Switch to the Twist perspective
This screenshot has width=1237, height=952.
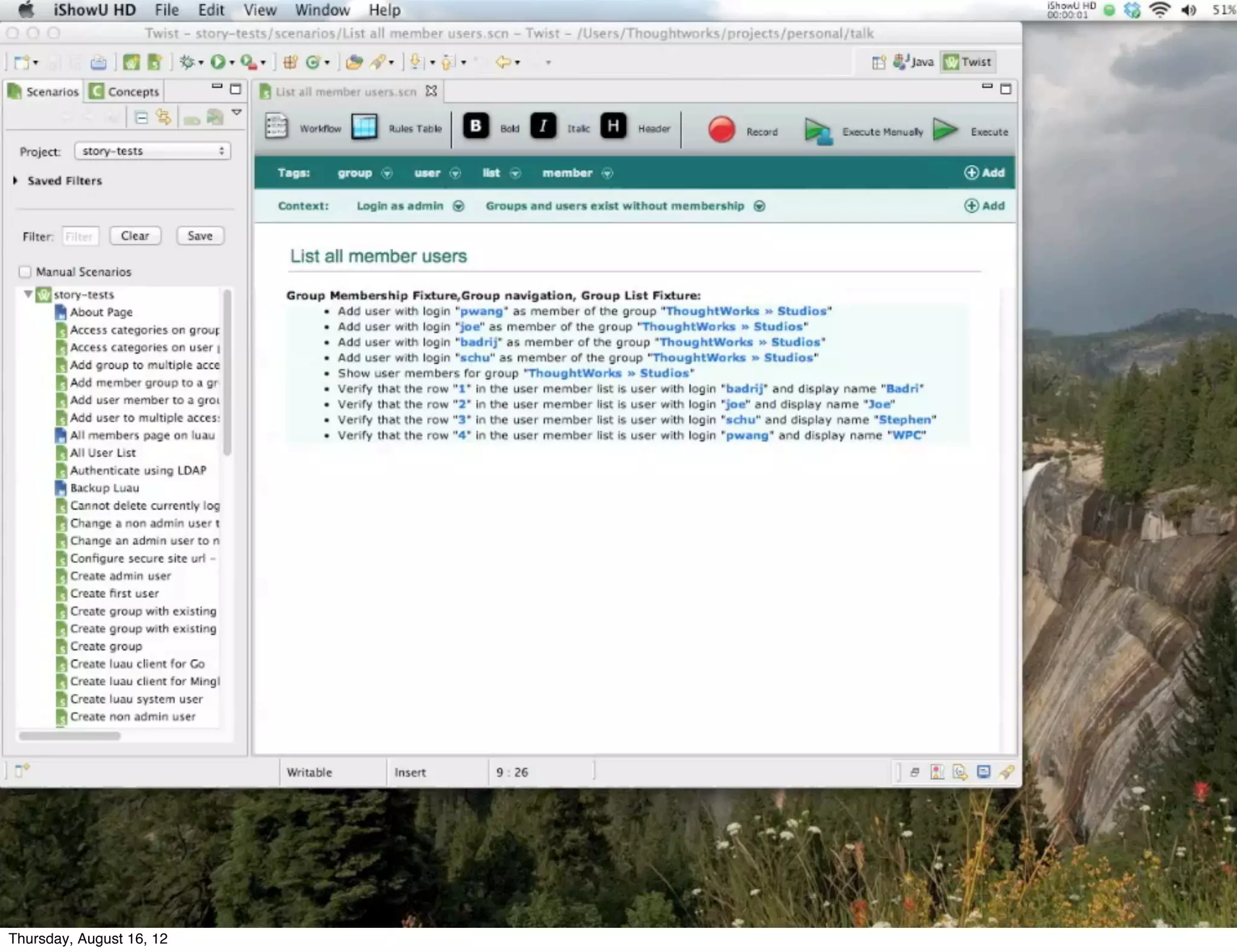click(x=968, y=62)
